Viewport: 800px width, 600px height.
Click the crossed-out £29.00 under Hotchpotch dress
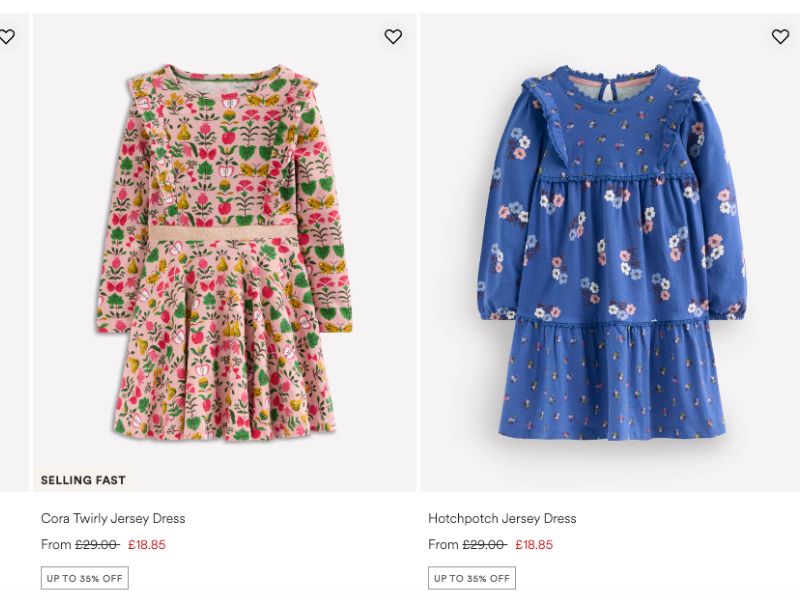pos(484,545)
